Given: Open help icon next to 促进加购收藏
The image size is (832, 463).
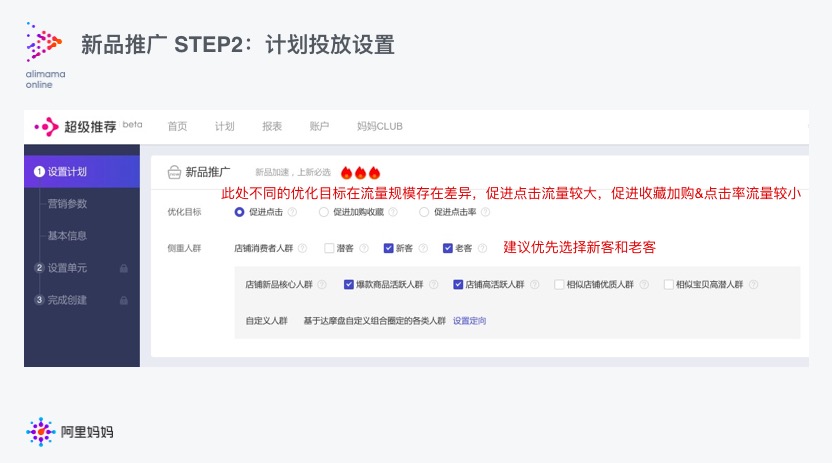Looking at the screenshot, I should pos(393,212).
